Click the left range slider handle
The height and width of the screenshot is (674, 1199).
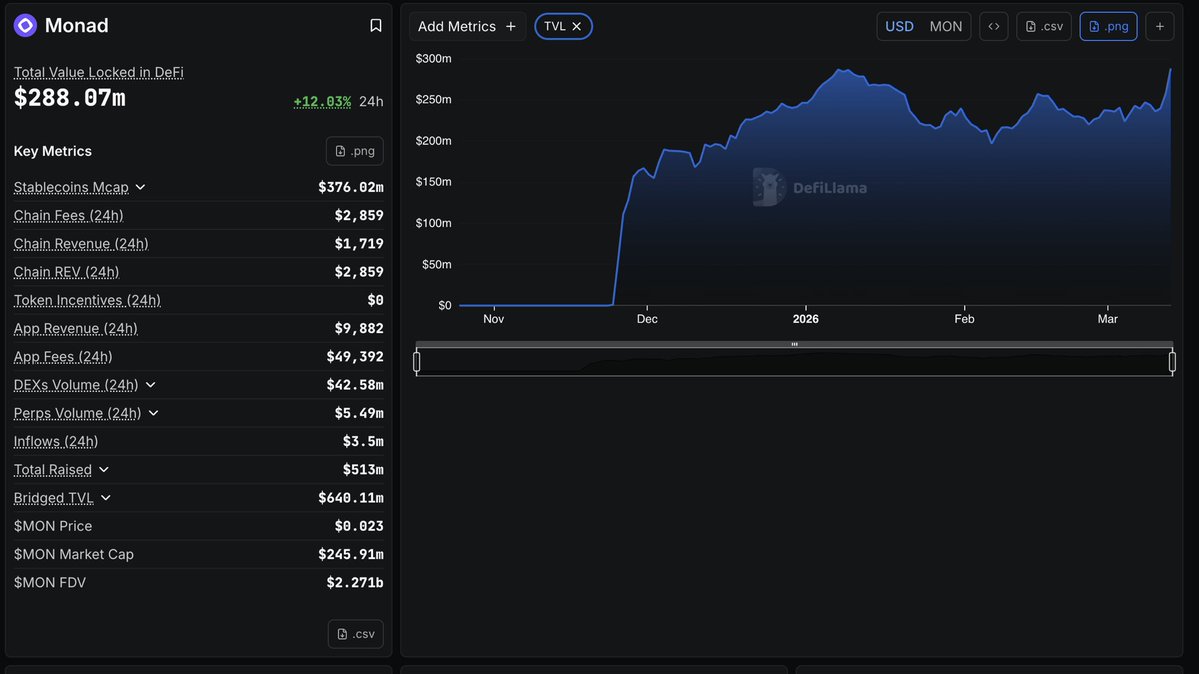[417, 361]
